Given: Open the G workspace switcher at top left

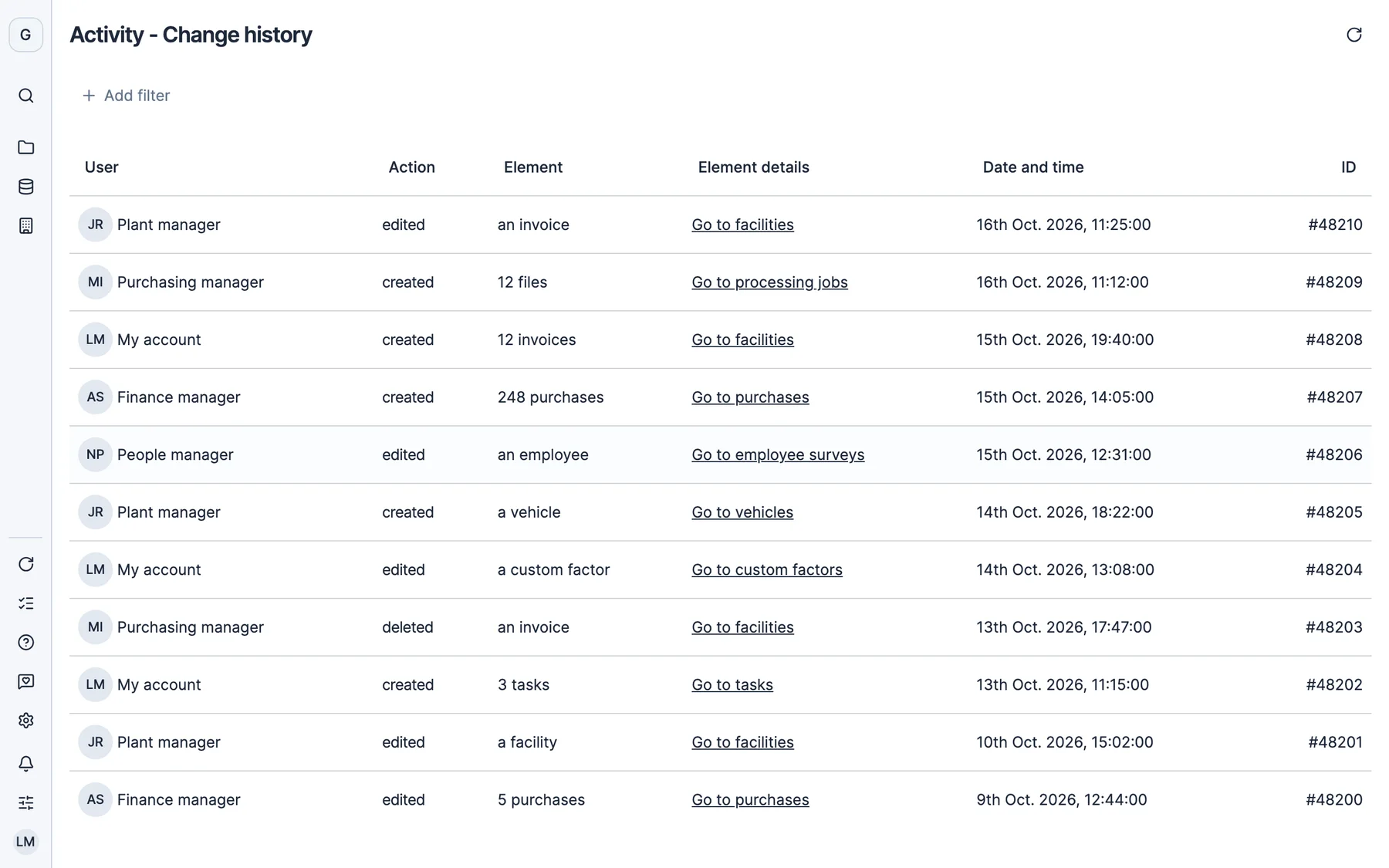Looking at the screenshot, I should click(25, 35).
